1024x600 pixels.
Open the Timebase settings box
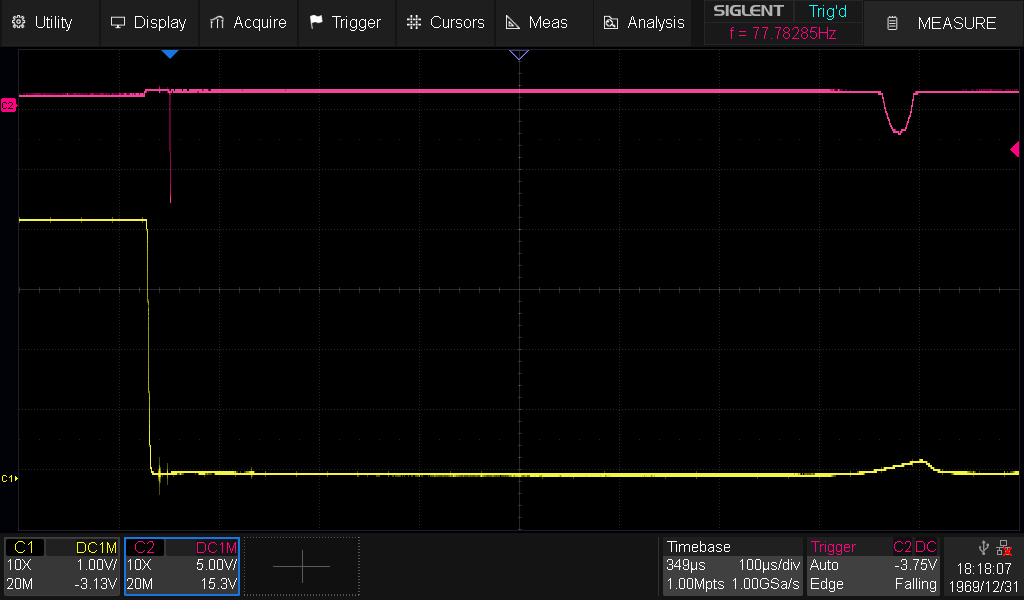(x=731, y=566)
